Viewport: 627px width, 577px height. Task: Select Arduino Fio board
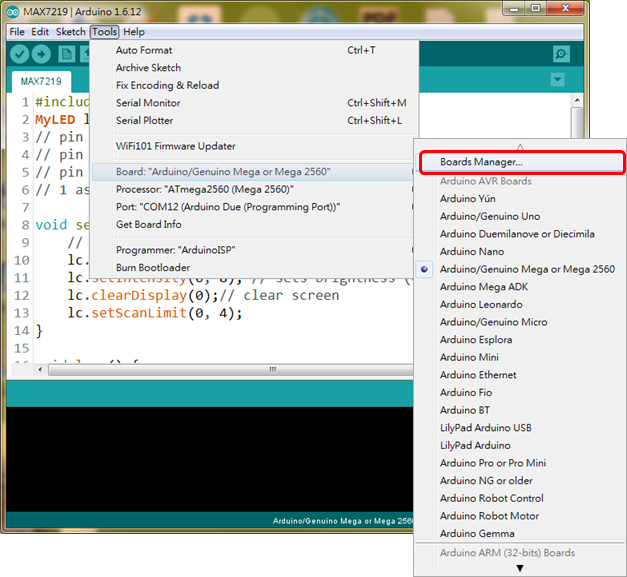click(x=520, y=393)
